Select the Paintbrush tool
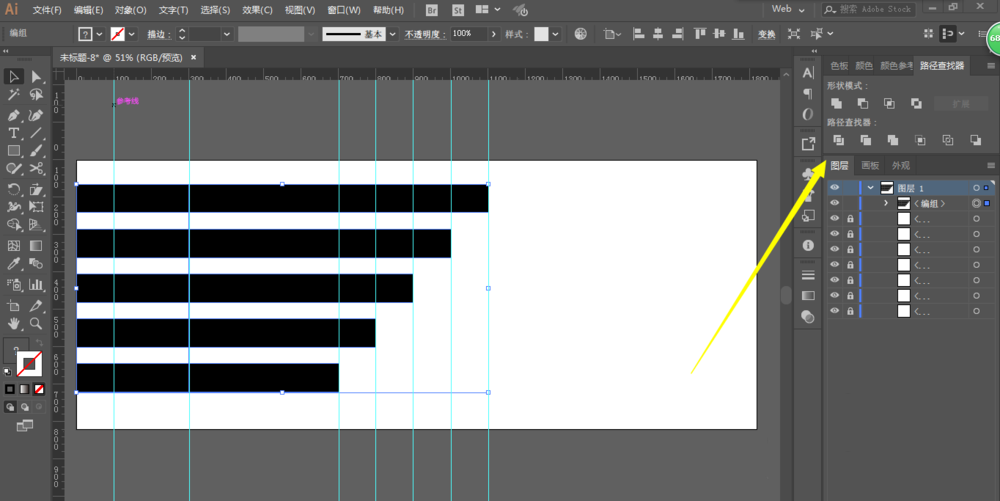This screenshot has height=501, width=1000. point(36,151)
